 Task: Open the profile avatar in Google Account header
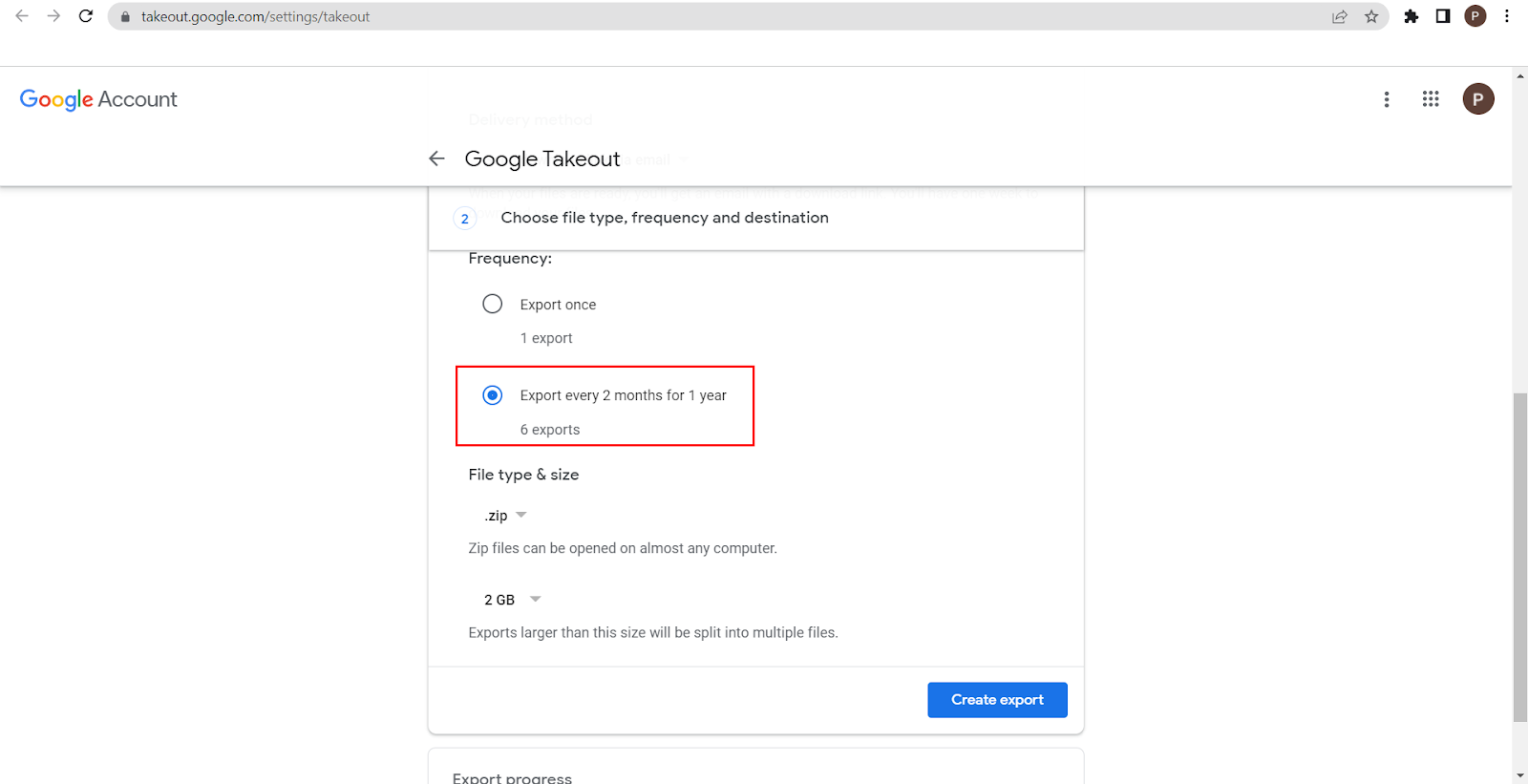(1477, 99)
